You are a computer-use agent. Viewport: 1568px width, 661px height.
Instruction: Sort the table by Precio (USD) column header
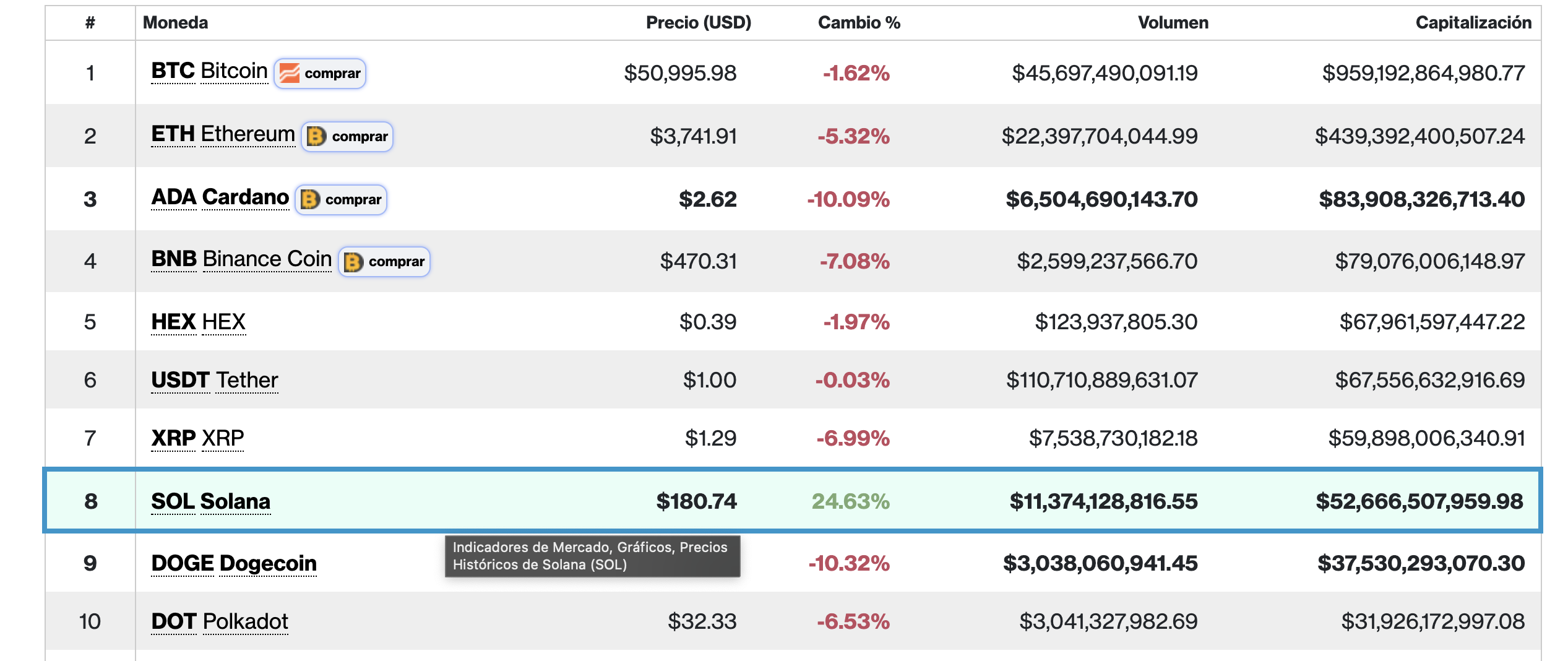click(698, 23)
